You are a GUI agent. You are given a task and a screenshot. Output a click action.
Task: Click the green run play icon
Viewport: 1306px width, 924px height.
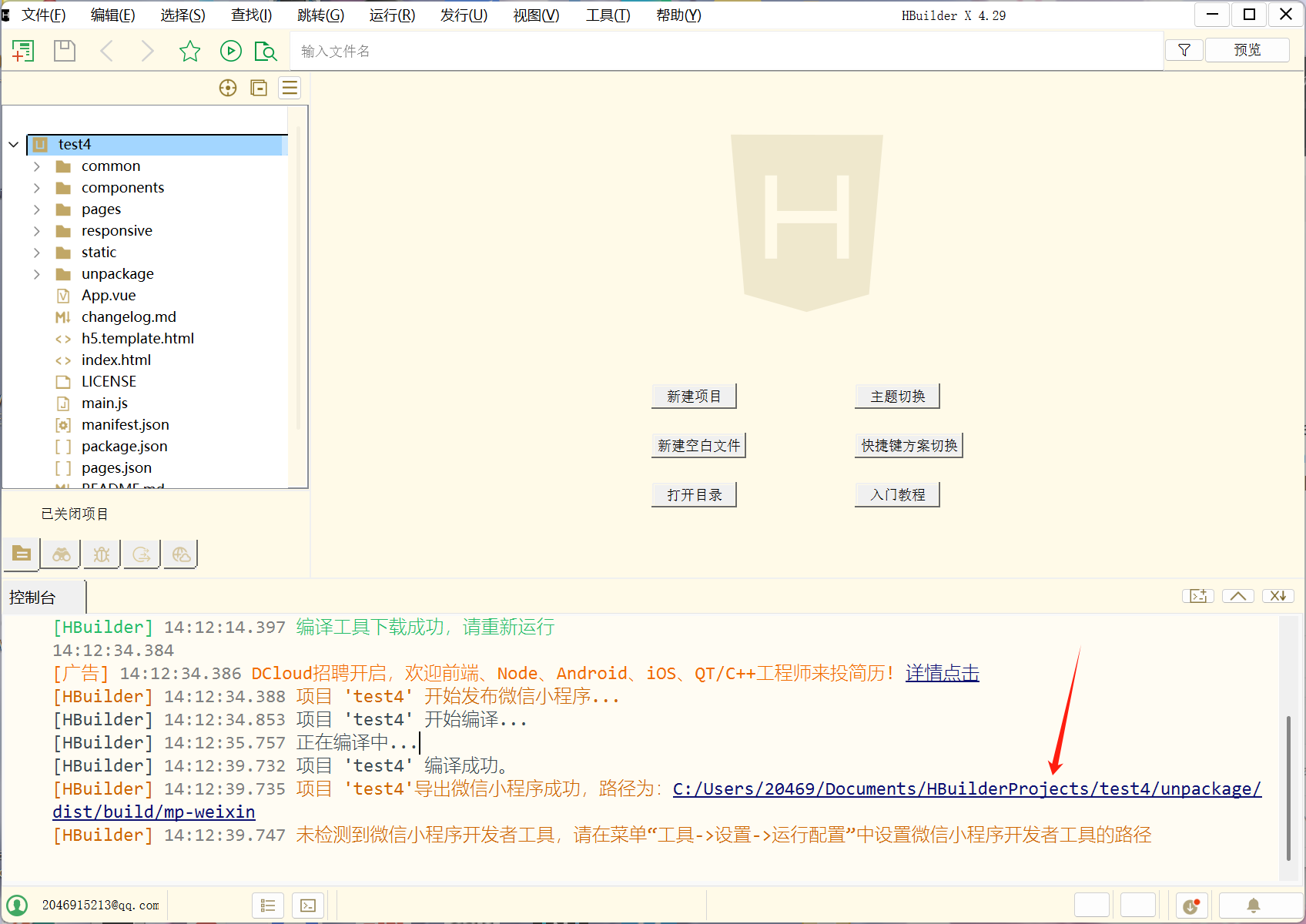pyautogui.click(x=230, y=51)
